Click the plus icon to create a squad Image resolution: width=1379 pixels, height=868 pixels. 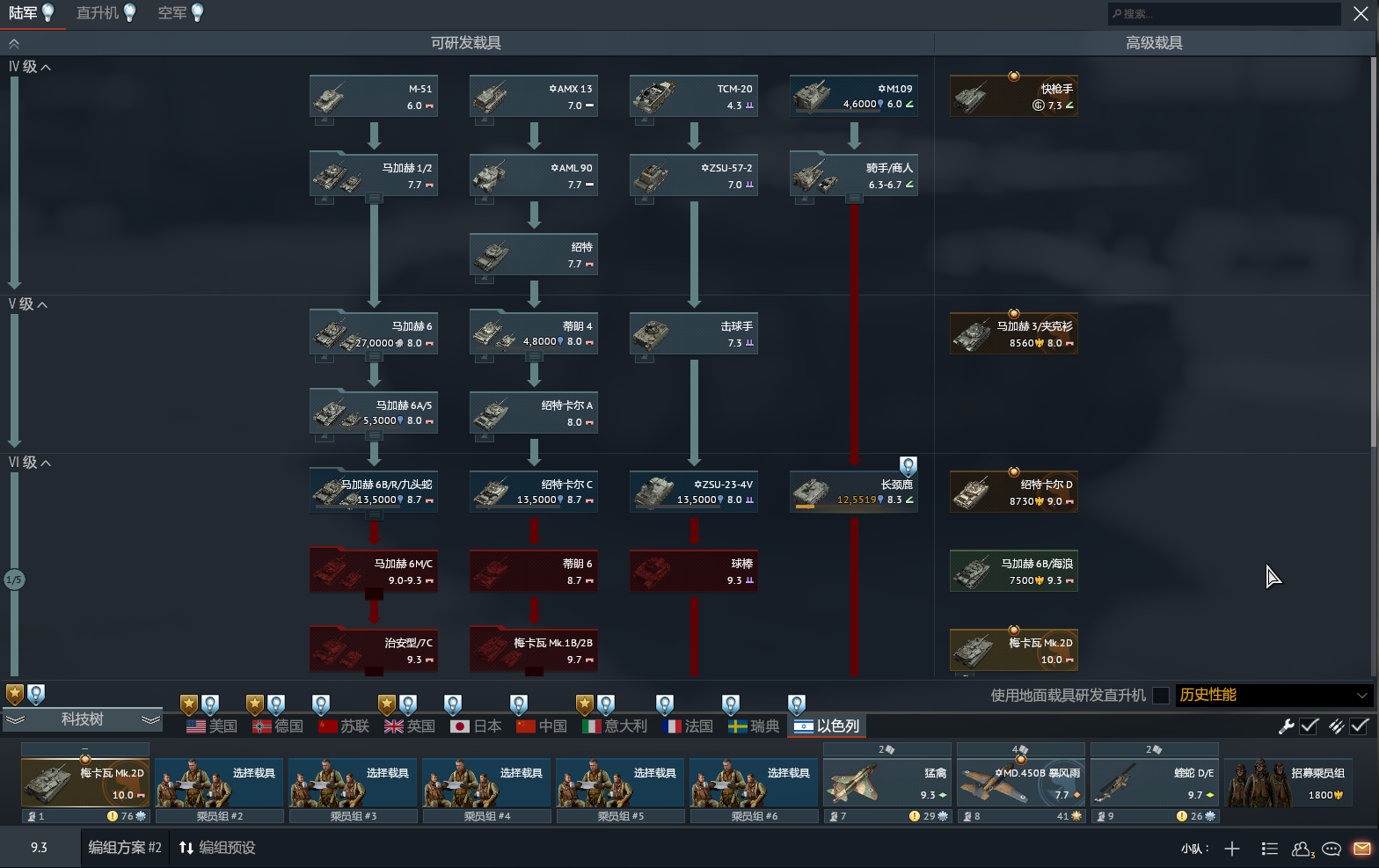(x=1232, y=849)
